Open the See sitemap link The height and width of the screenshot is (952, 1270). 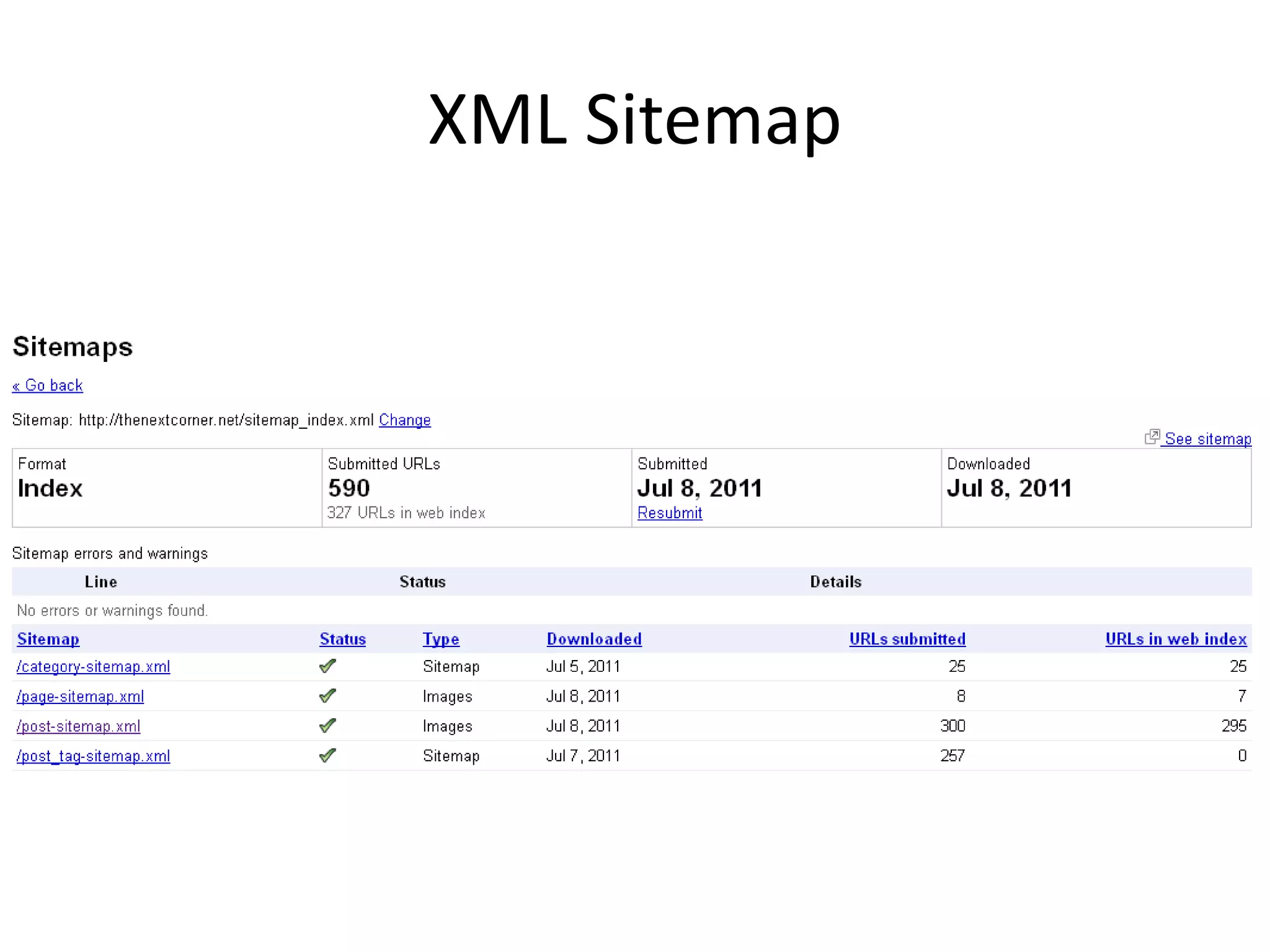click(x=1208, y=439)
